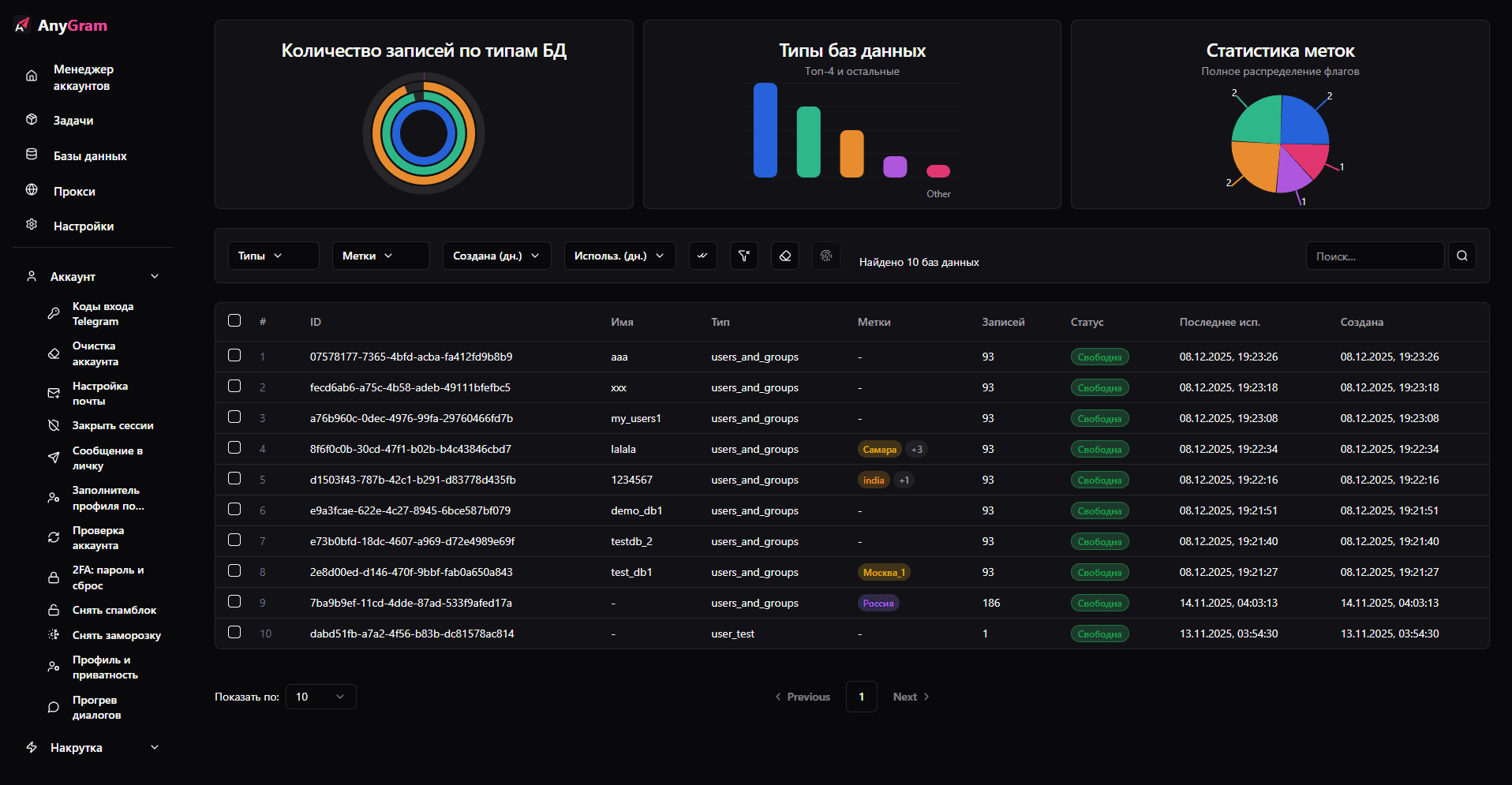Click the key icon for Коды входа Telegram

coord(54,313)
